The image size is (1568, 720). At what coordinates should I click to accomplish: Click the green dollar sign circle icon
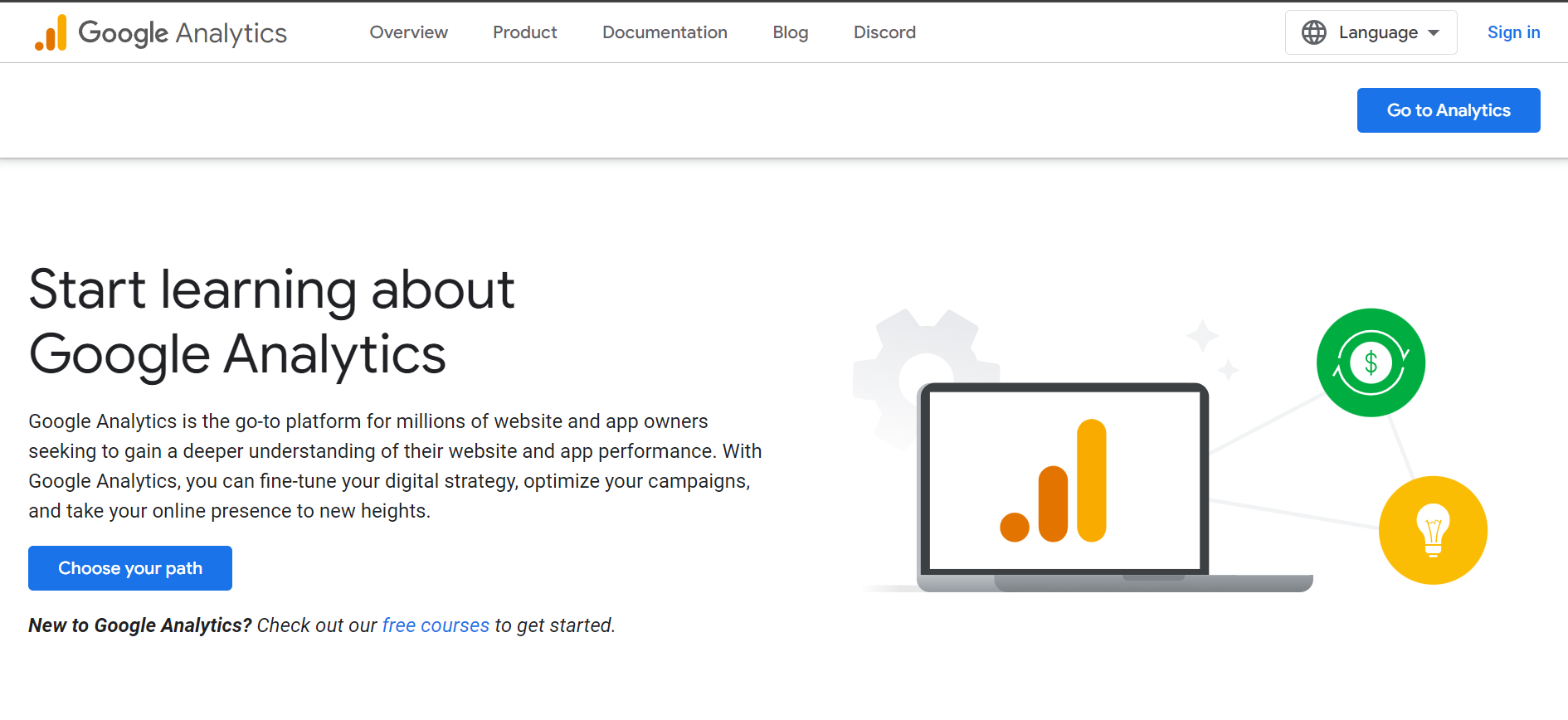(x=1371, y=362)
